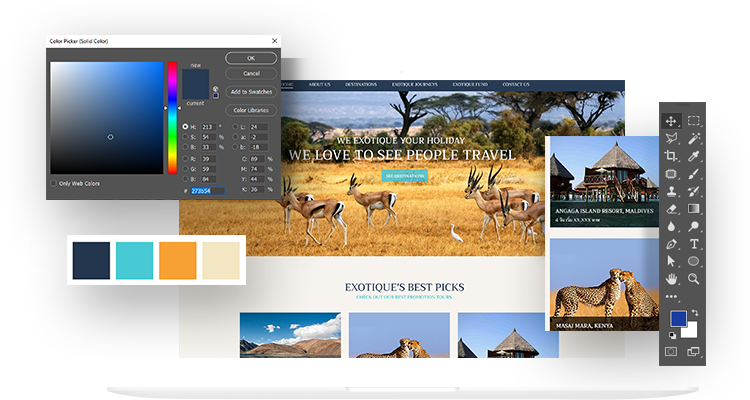Select the S saturation radio button
The height and width of the screenshot is (400, 750).
pos(185,137)
